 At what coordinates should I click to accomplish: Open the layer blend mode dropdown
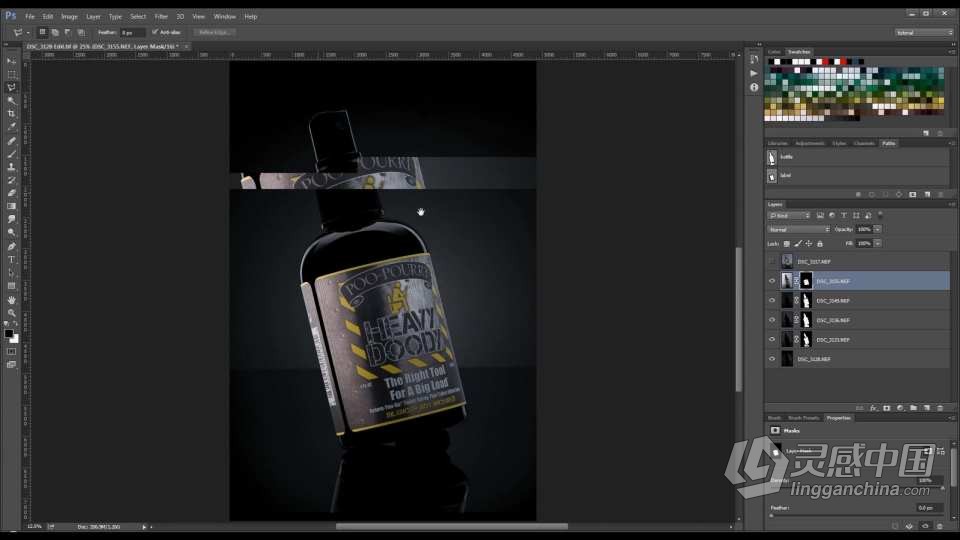tap(798, 229)
